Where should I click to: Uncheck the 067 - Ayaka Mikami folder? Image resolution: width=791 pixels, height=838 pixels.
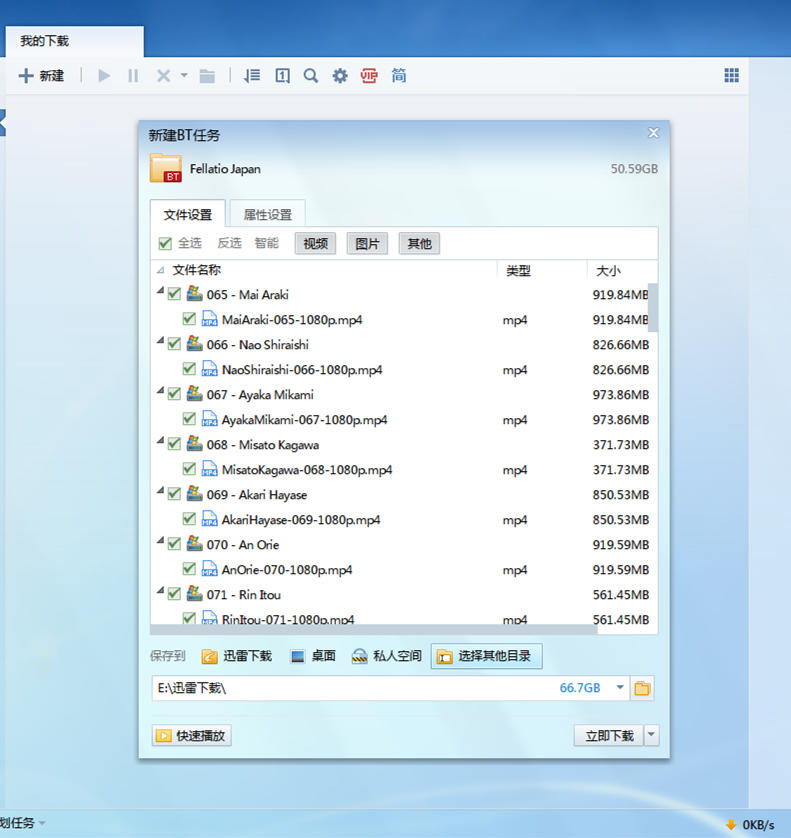174,394
